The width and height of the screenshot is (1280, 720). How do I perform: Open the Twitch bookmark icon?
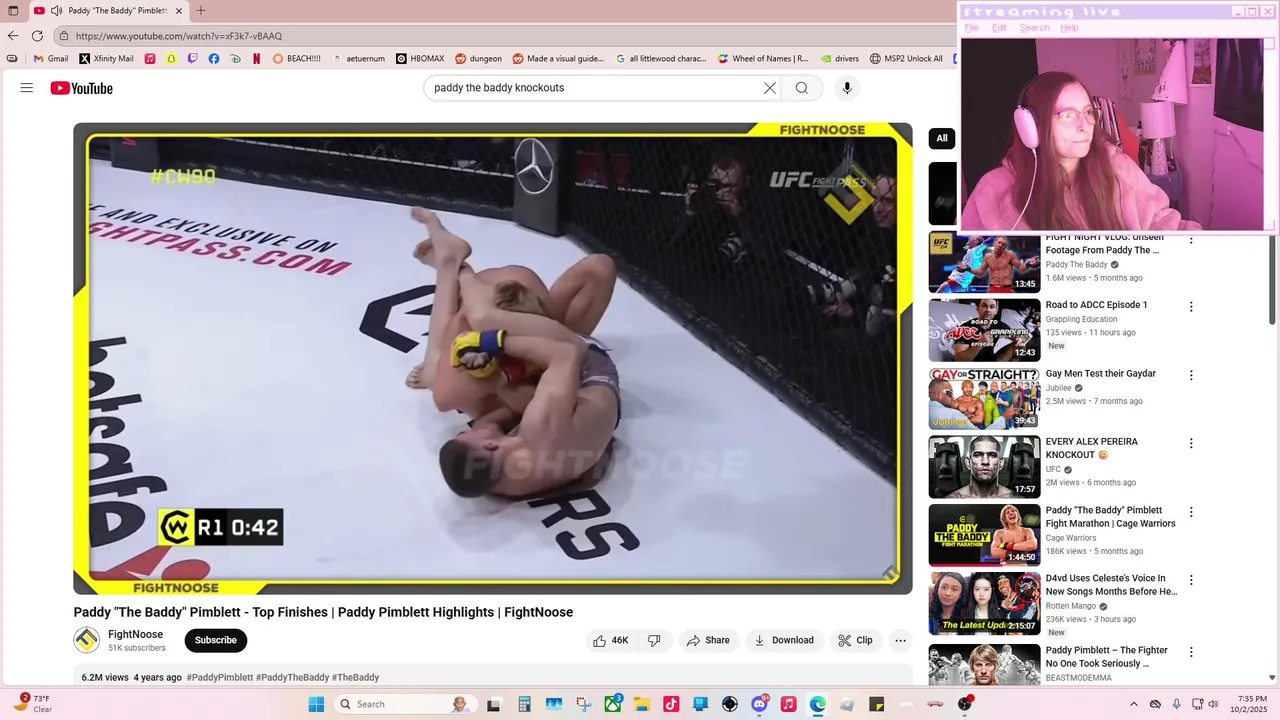click(193, 59)
